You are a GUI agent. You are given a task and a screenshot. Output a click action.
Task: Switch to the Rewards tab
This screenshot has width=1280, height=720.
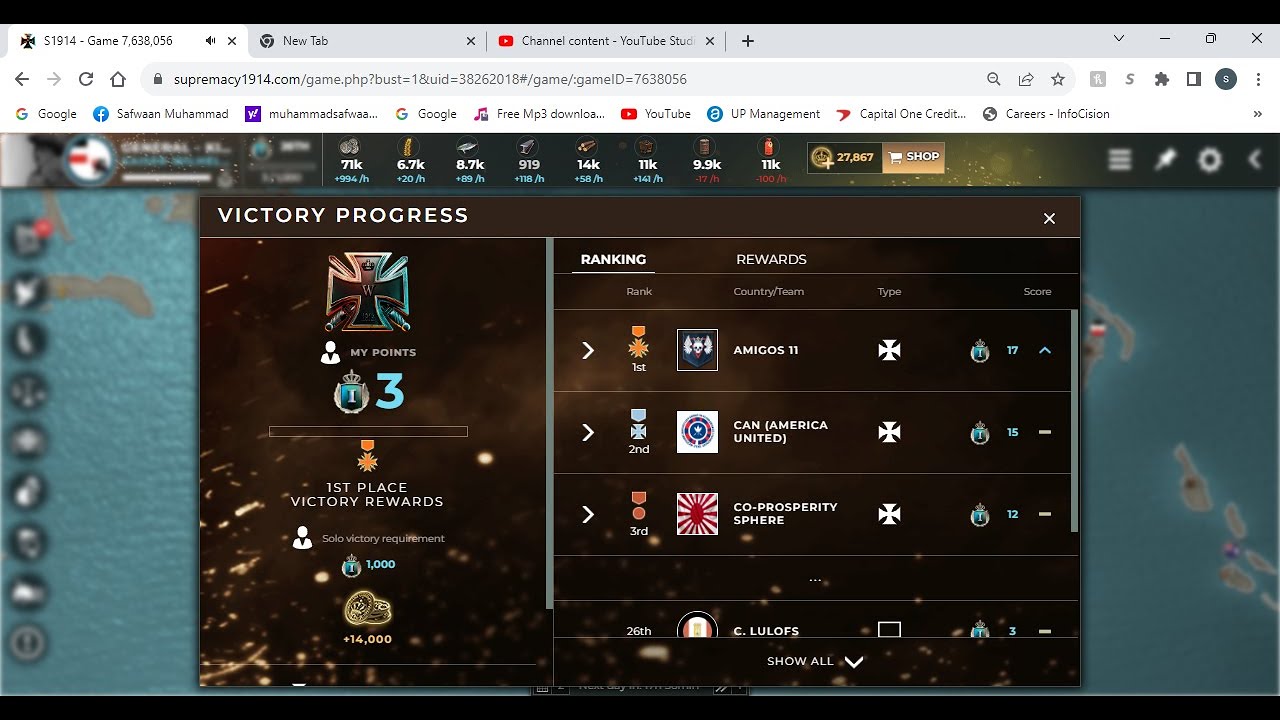(771, 259)
